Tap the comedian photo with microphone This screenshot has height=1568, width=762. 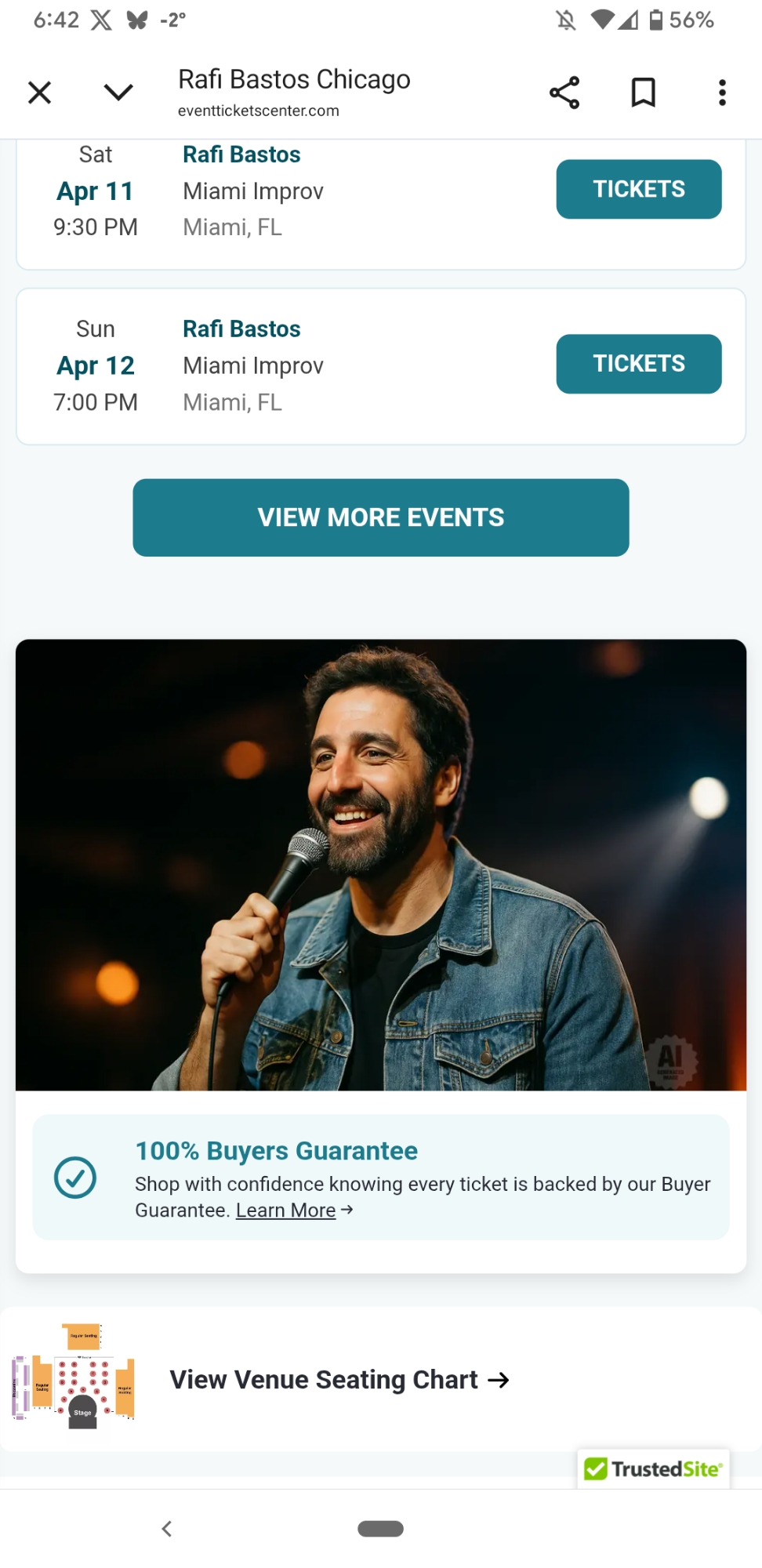(381, 864)
